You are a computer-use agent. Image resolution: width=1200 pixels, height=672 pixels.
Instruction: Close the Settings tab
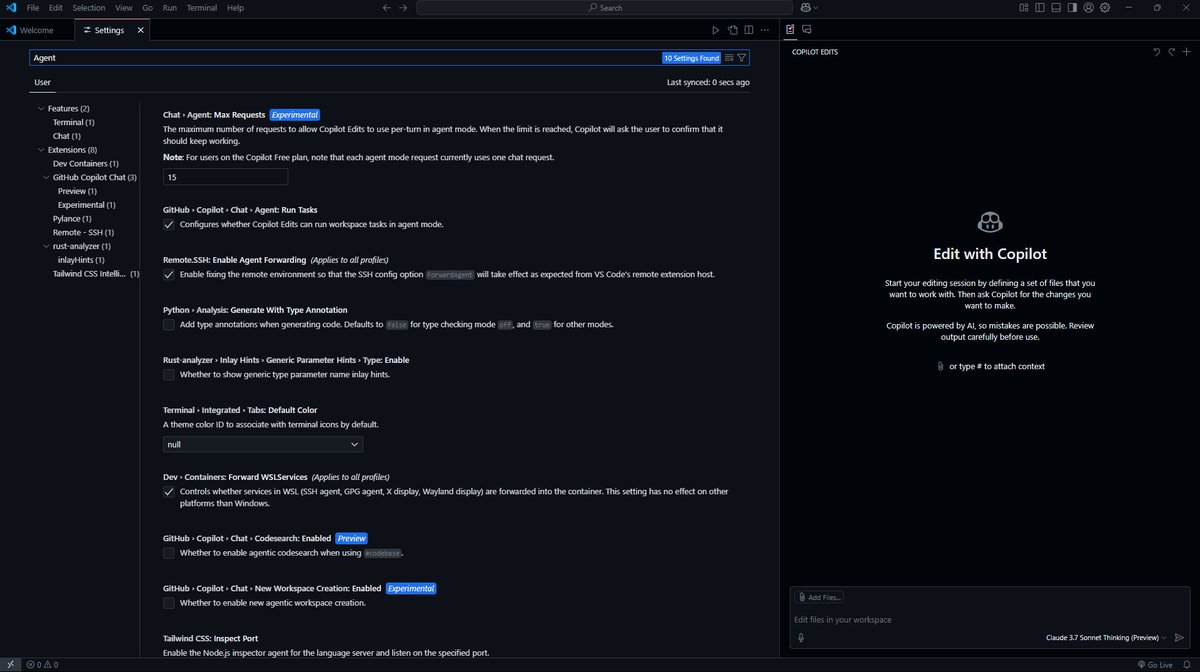[141, 30]
